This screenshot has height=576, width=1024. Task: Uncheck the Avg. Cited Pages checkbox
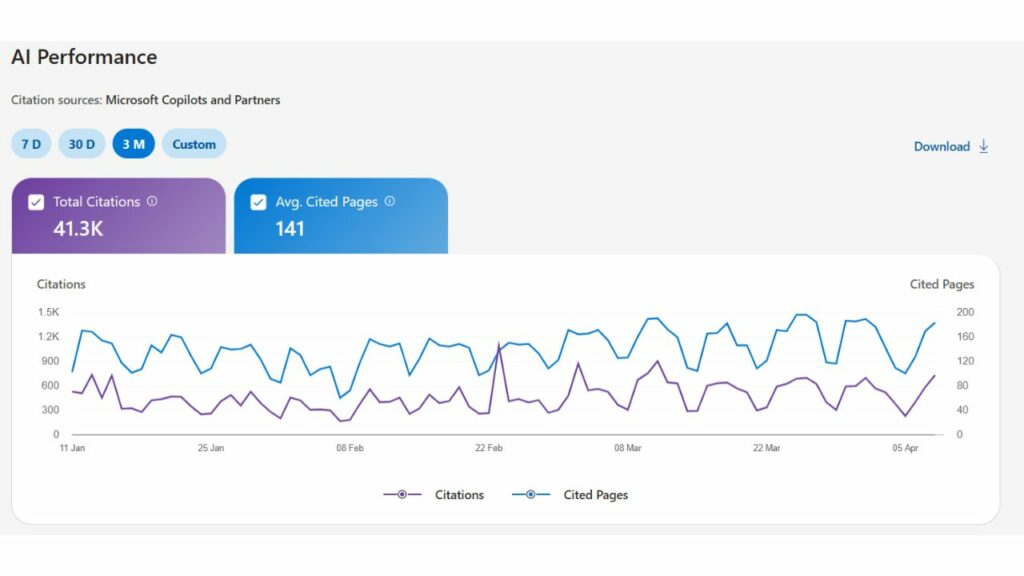pos(259,201)
